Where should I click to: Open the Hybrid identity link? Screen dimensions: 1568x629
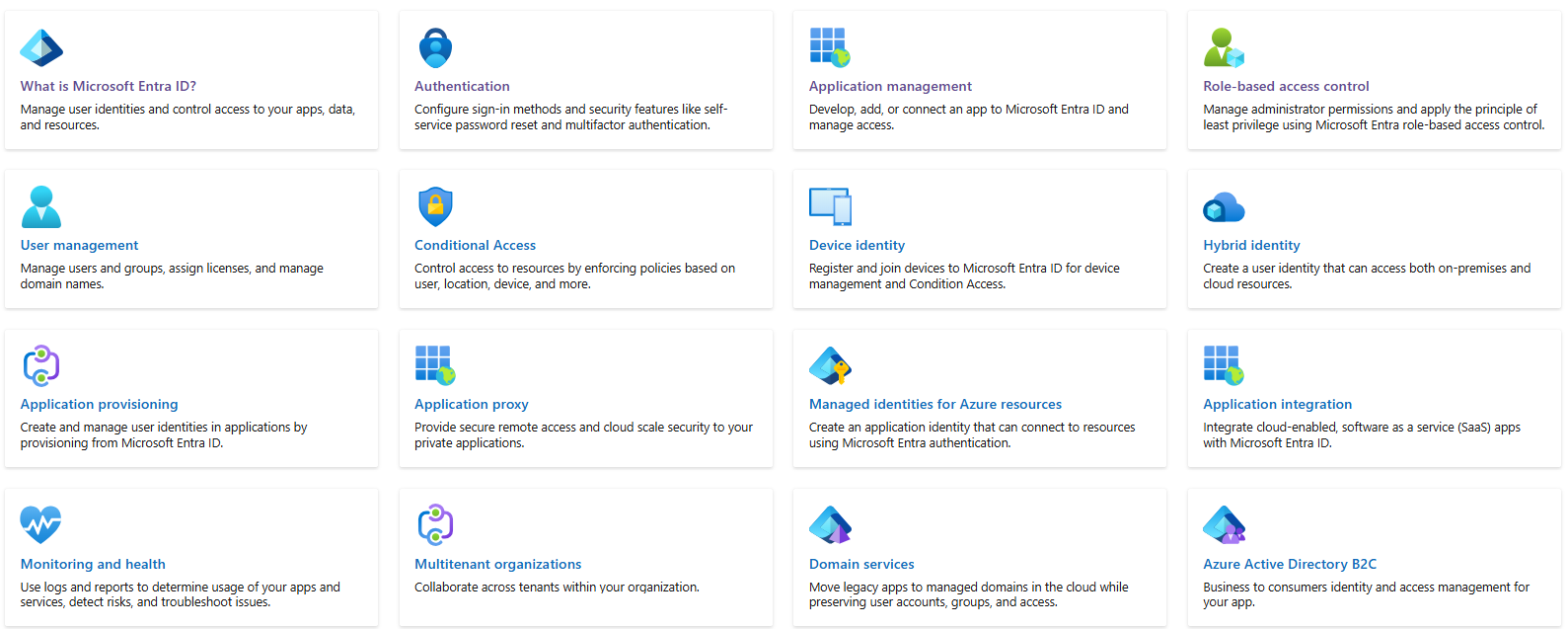[1251, 245]
